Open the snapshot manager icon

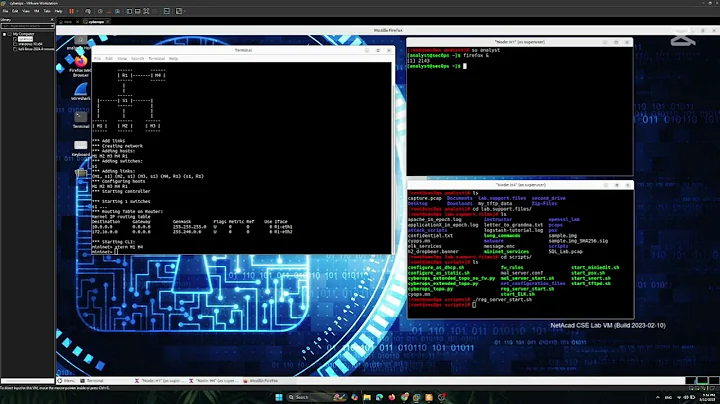(x=118, y=11)
